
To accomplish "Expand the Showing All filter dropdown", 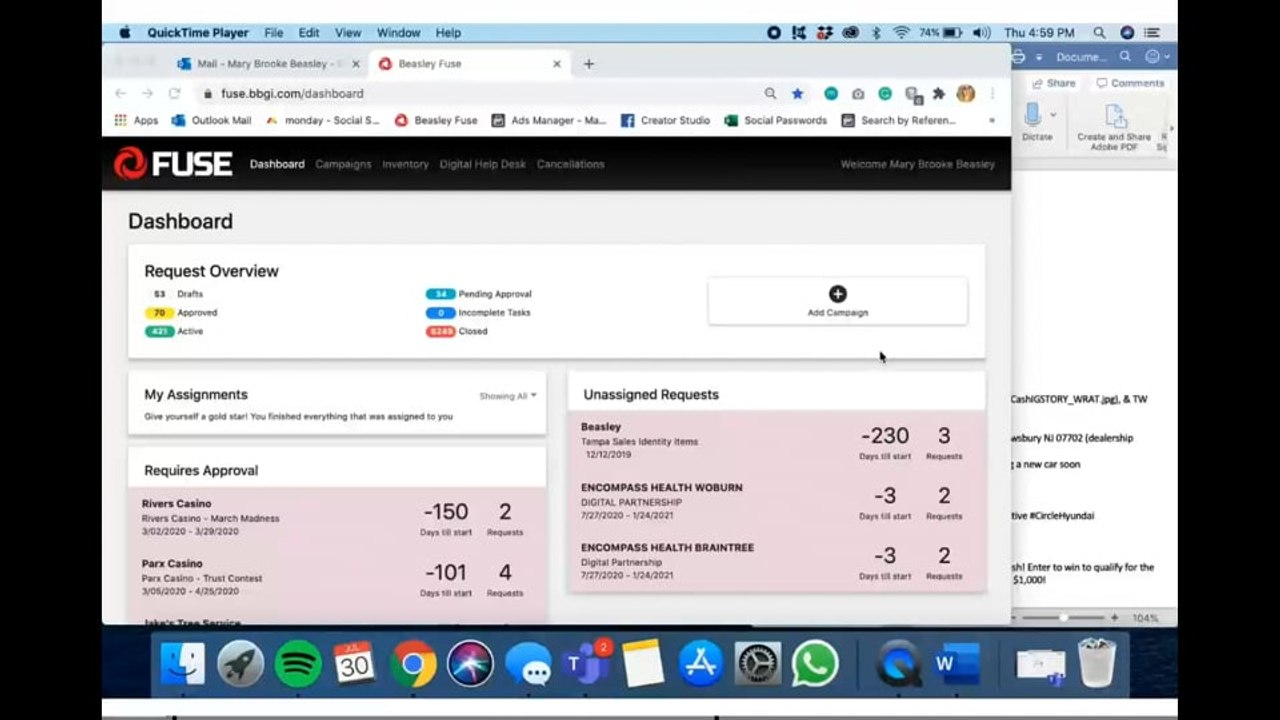I will point(508,396).
